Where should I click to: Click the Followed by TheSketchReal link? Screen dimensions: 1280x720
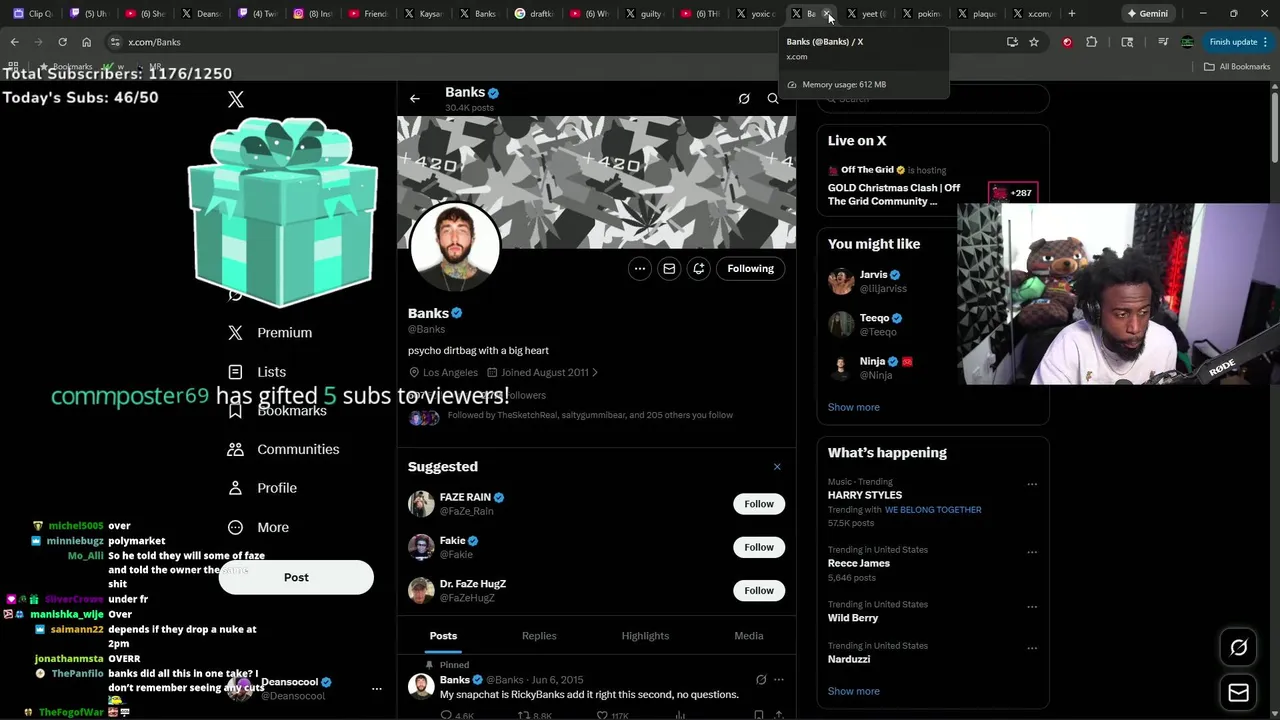tap(590, 415)
